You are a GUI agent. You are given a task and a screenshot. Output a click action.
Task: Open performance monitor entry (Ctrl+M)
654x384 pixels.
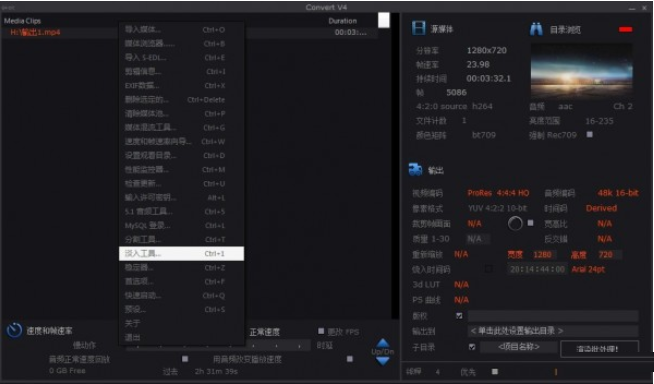click(181, 170)
